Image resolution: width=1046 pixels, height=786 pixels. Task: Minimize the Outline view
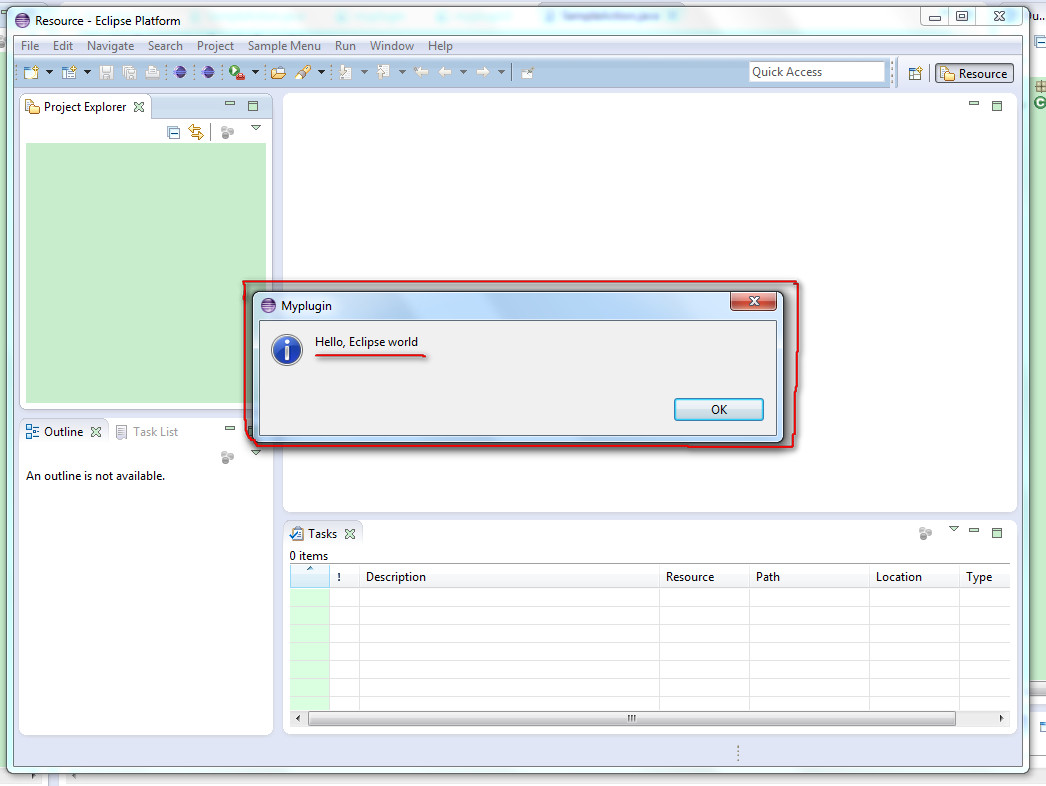pyautogui.click(x=230, y=428)
